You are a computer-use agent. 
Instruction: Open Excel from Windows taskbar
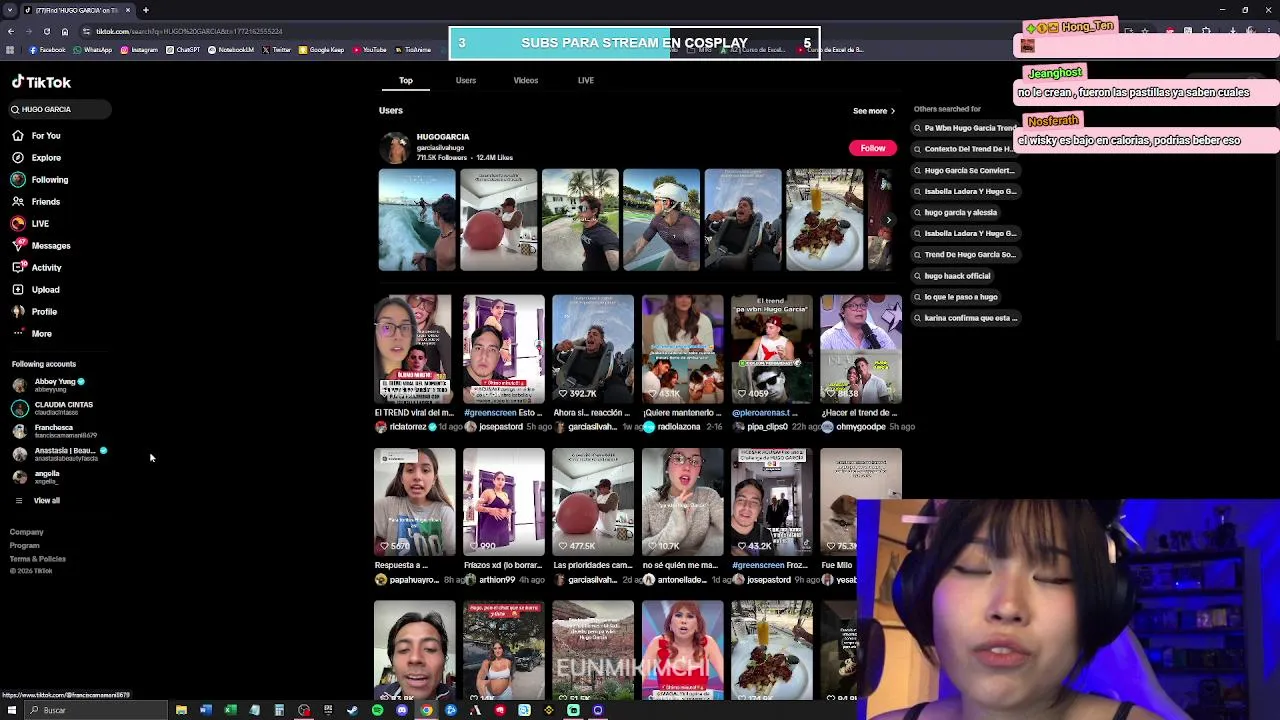pos(230,710)
